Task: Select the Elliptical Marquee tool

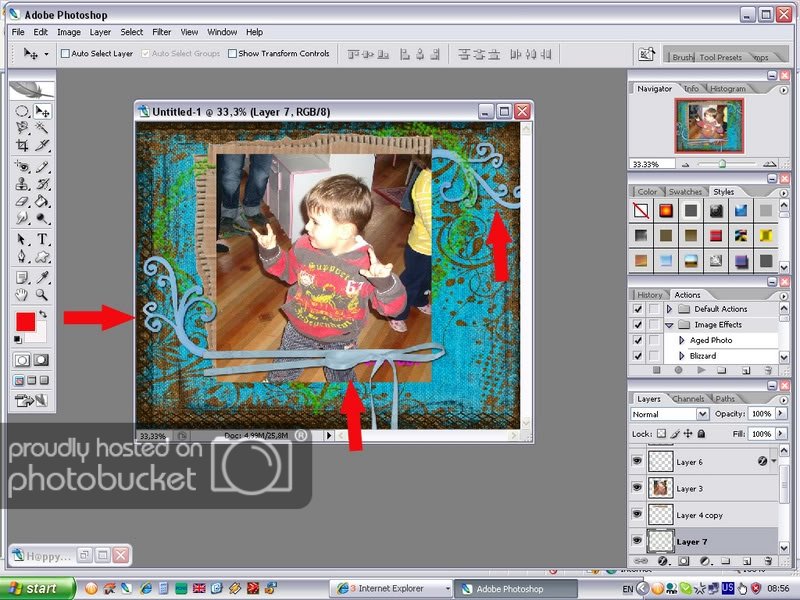Action: coord(22,111)
